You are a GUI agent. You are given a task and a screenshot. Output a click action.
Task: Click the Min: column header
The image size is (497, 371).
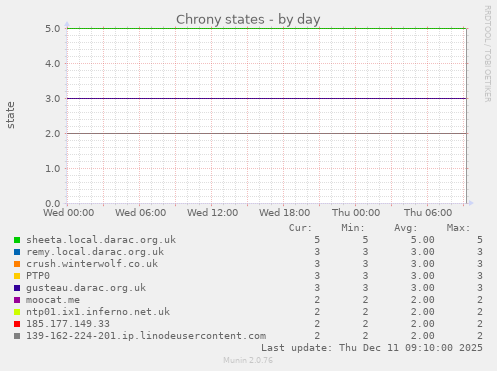pos(353,228)
